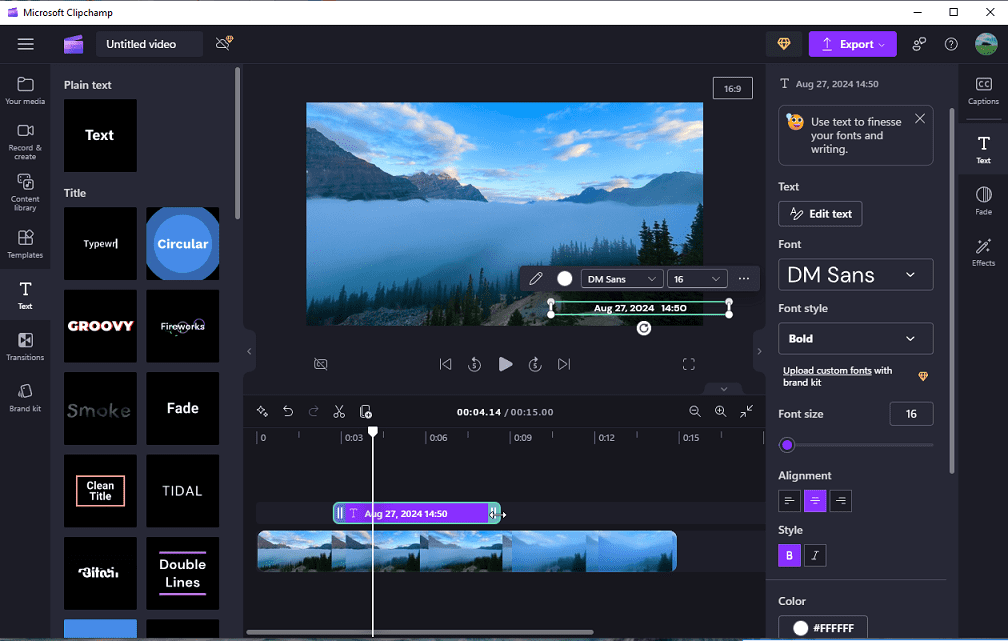Image resolution: width=1008 pixels, height=641 pixels.
Task: Open Content library sidebar tab
Action: point(25,192)
